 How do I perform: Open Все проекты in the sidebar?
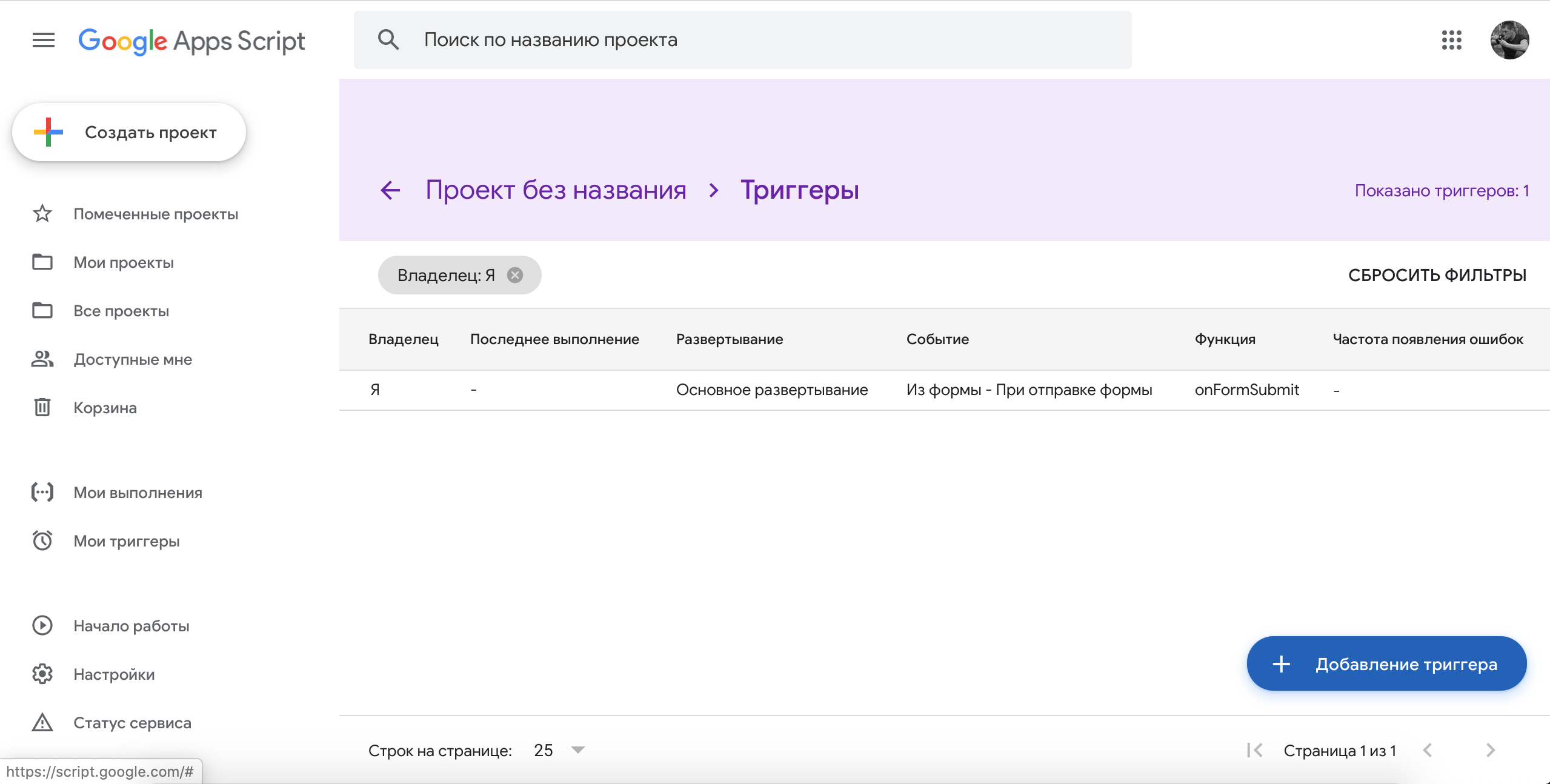click(x=121, y=311)
